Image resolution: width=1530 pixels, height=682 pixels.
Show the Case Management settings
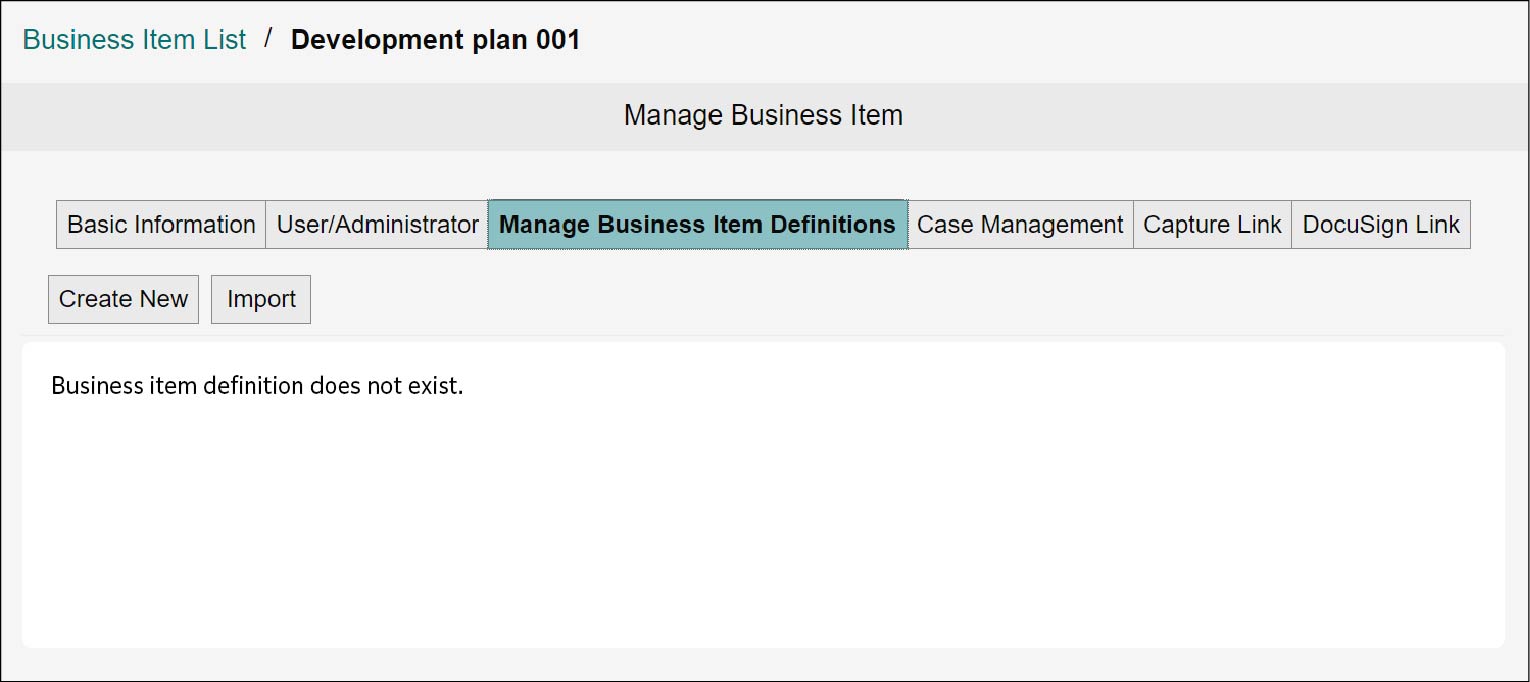click(x=1020, y=225)
